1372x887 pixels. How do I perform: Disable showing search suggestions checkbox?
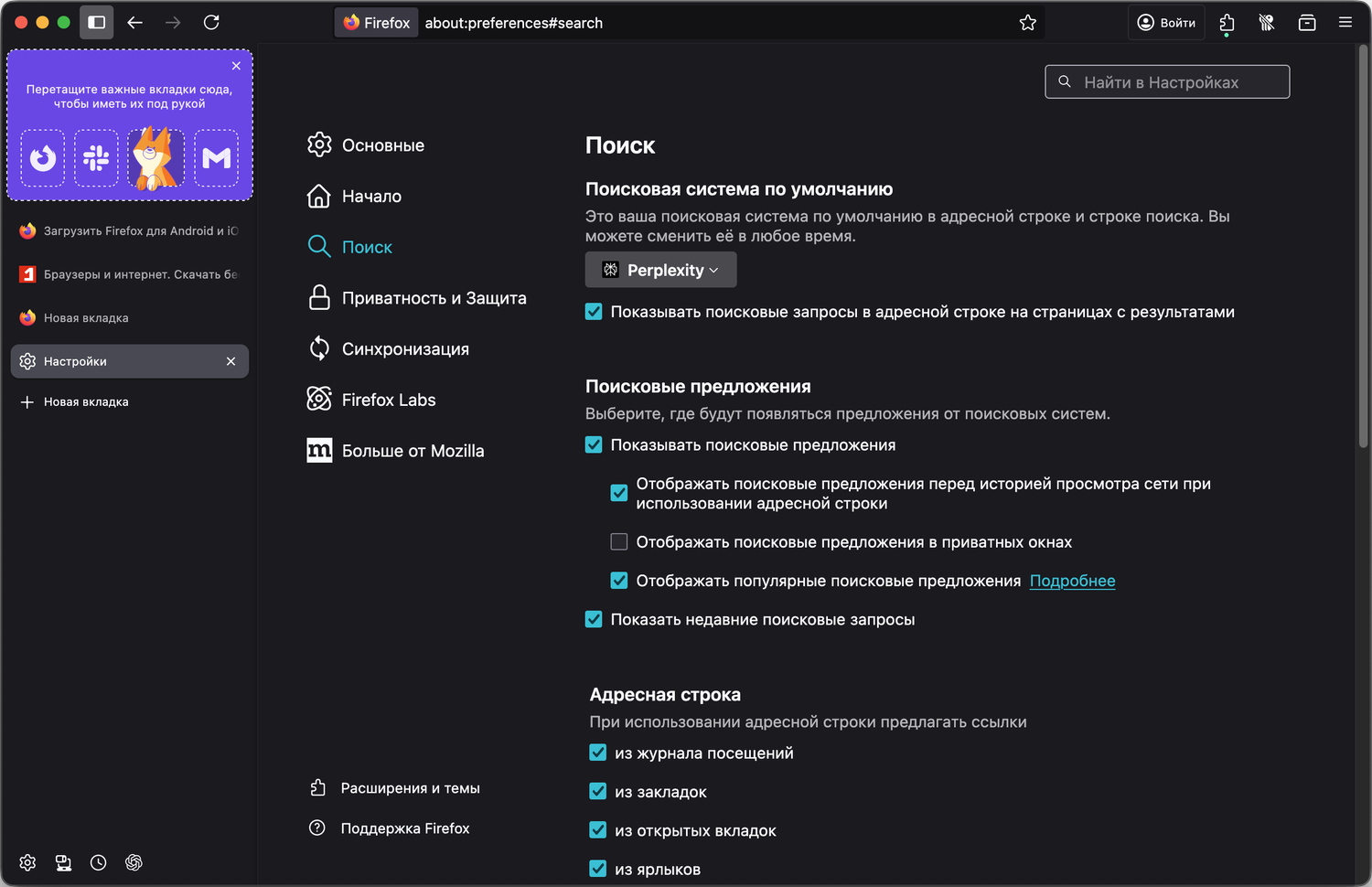(594, 445)
